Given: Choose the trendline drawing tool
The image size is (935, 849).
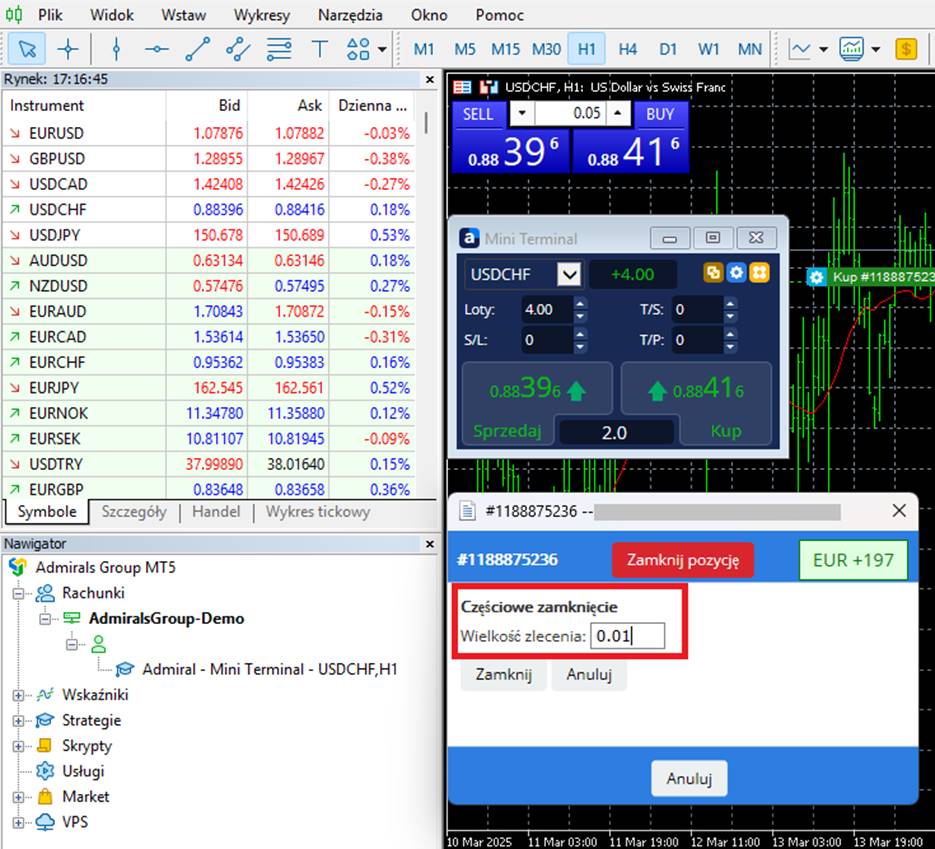Looking at the screenshot, I should coord(197,49).
